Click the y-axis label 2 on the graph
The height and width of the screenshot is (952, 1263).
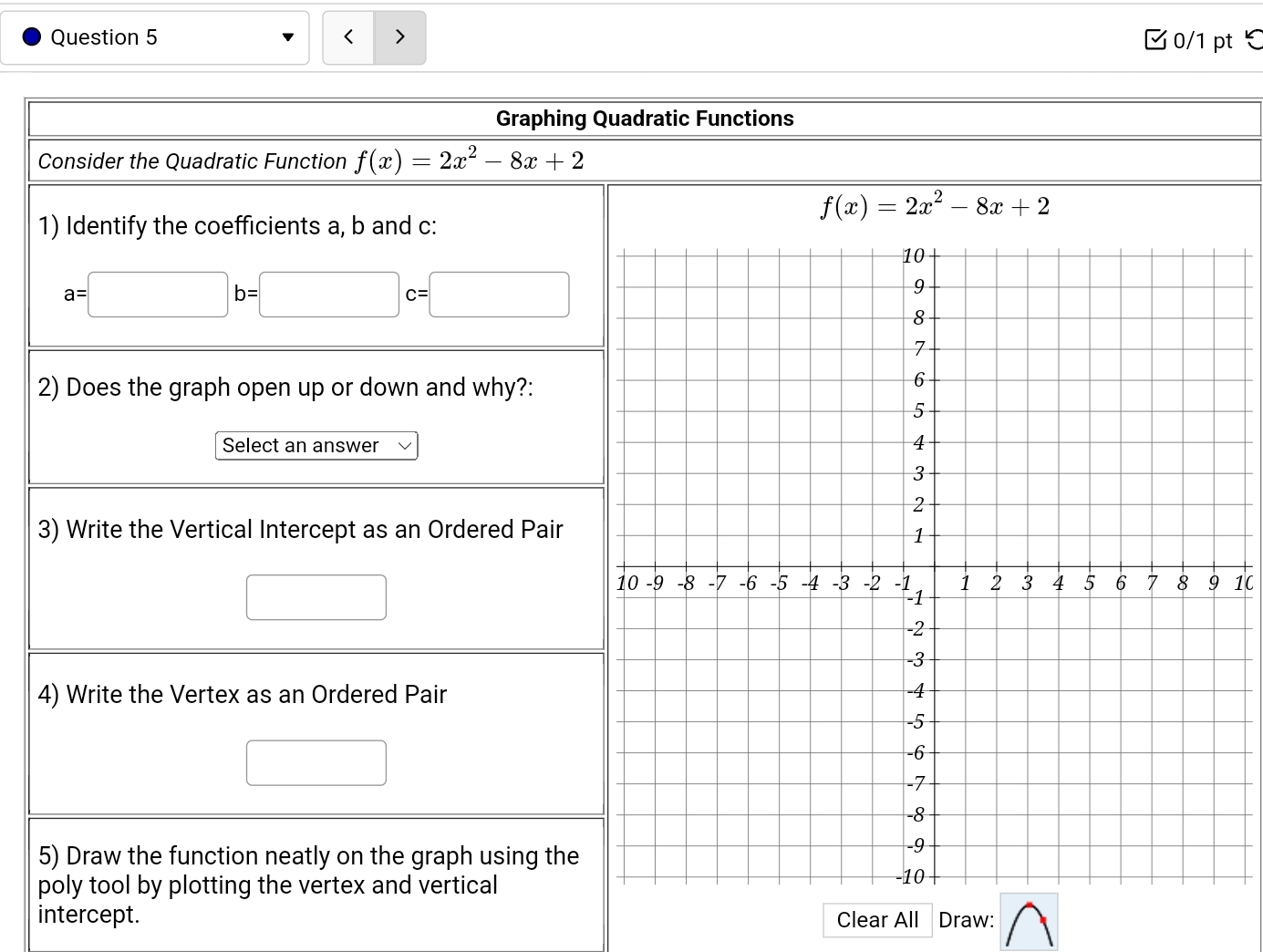point(919,504)
